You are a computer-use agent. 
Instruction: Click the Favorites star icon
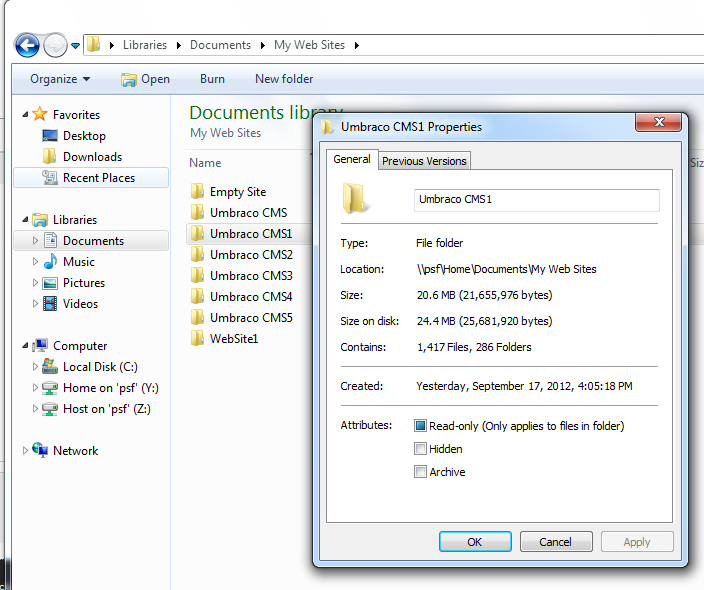tap(40, 114)
